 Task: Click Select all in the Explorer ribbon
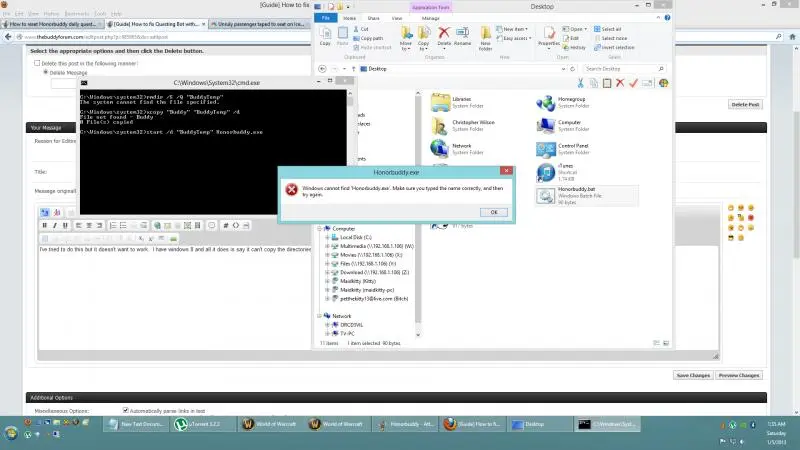(607, 29)
